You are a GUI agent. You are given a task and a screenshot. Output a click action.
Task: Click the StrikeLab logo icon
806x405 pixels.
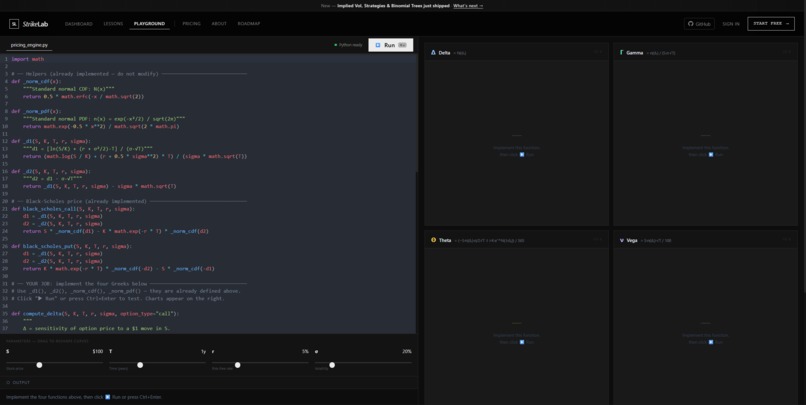[x=14, y=24]
